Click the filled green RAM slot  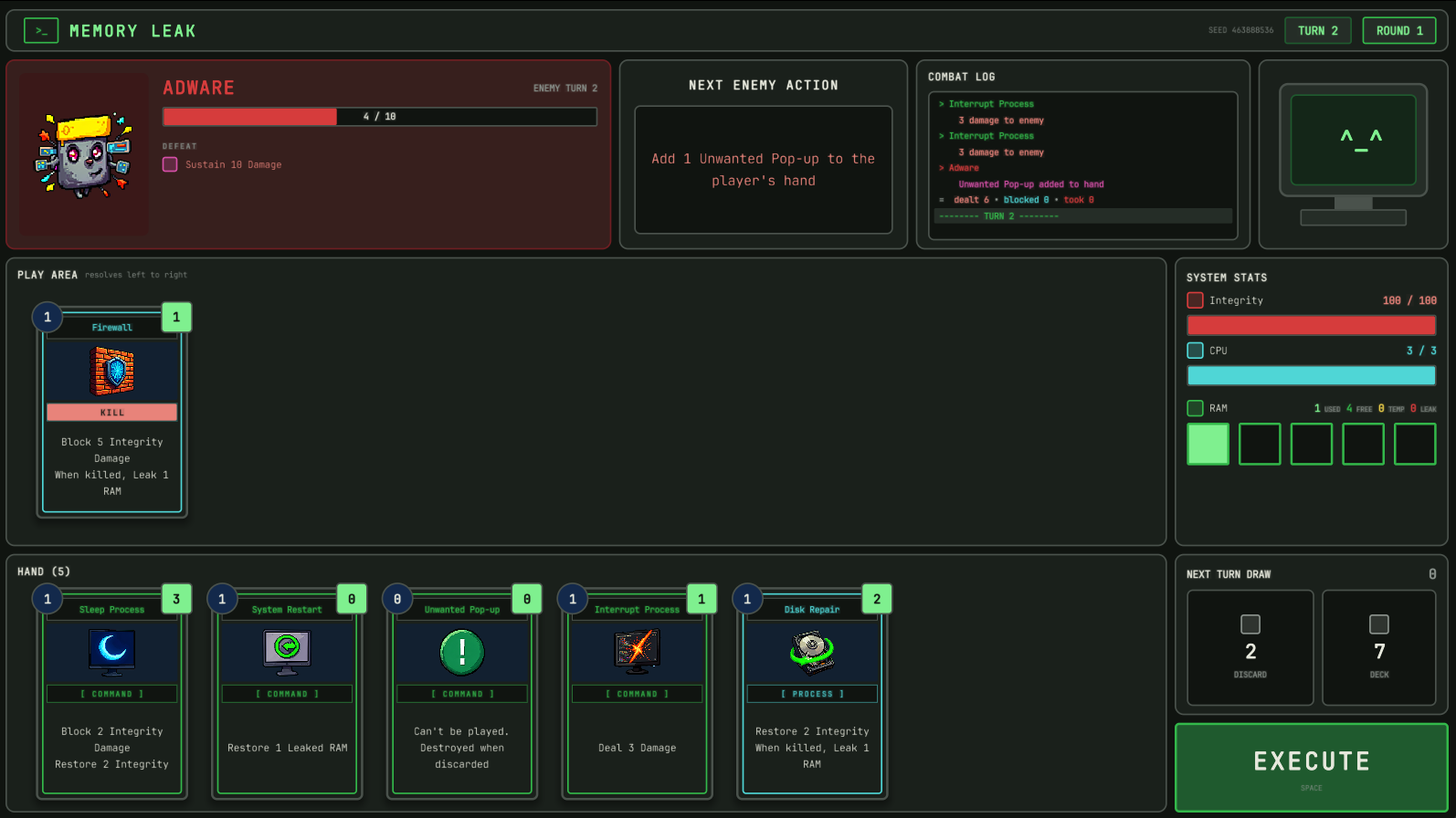(x=1208, y=444)
